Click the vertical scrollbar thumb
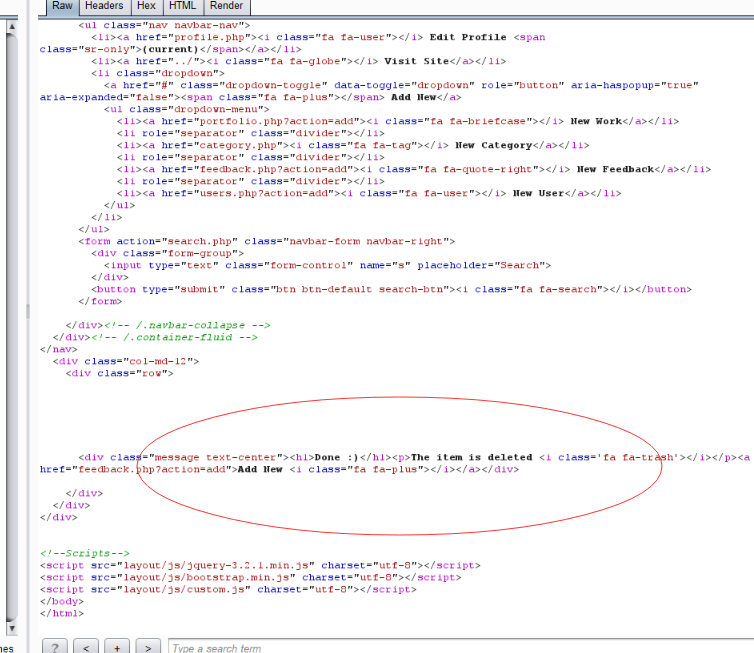The width and height of the screenshot is (754, 653). point(12,327)
